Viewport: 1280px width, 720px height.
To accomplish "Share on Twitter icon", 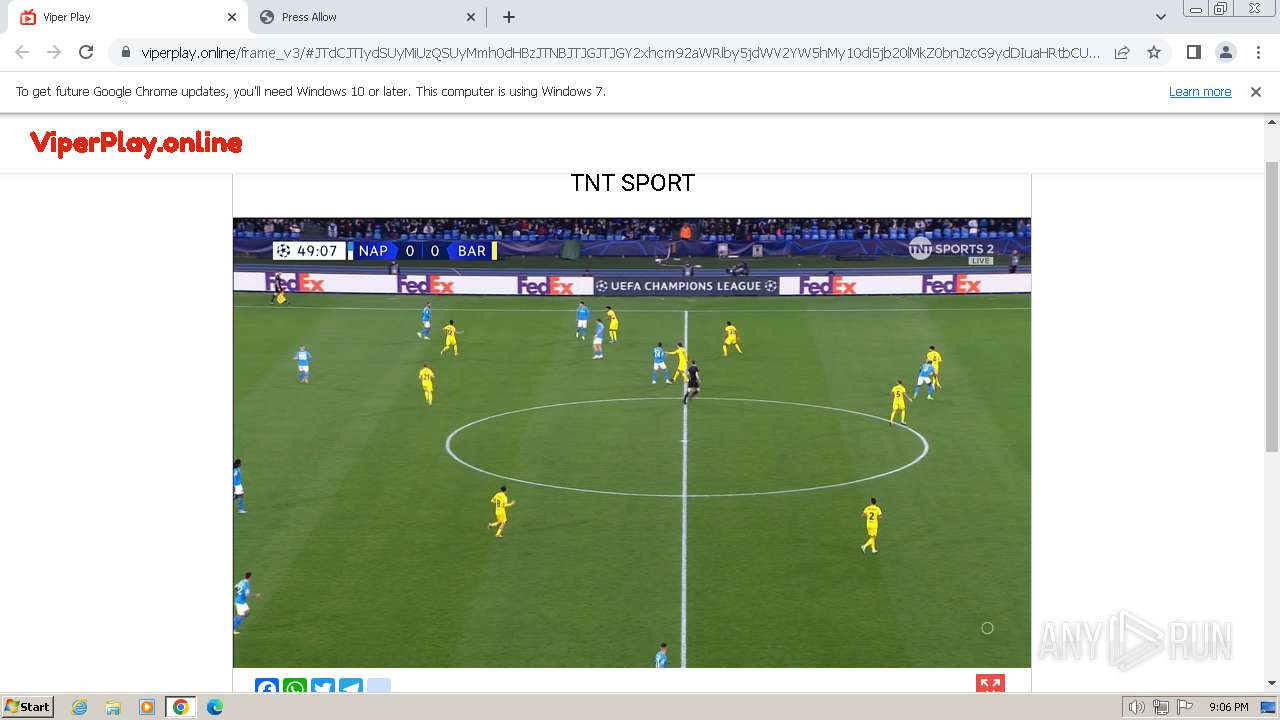I will [x=323, y=687].
